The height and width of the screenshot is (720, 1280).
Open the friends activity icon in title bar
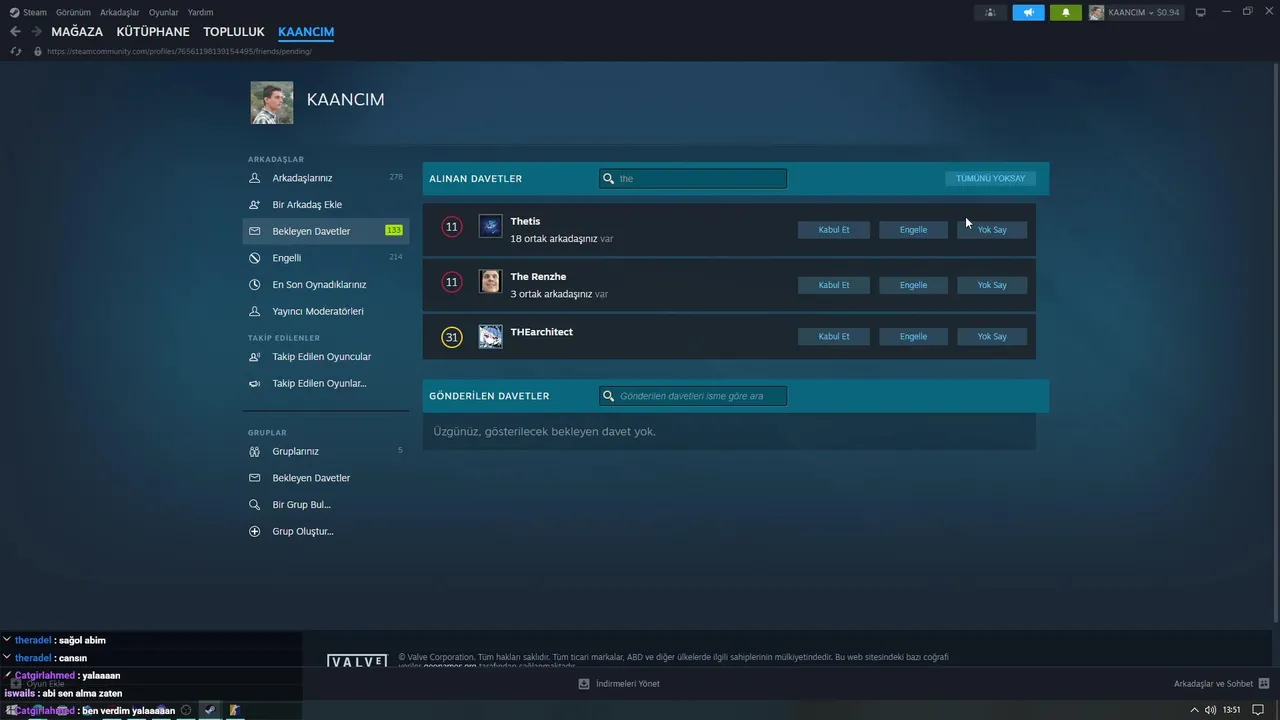pyautogui.click(x=990, y=12)
